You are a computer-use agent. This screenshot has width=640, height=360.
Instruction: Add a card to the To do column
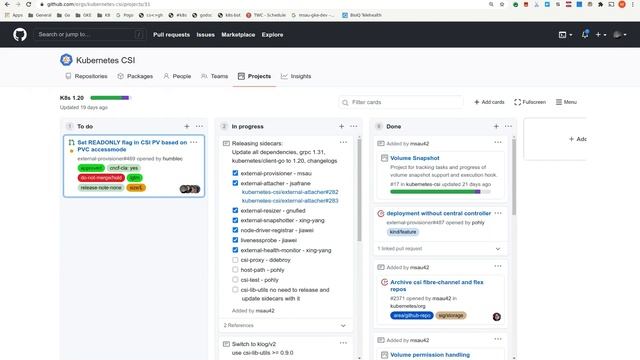[187, 127]
